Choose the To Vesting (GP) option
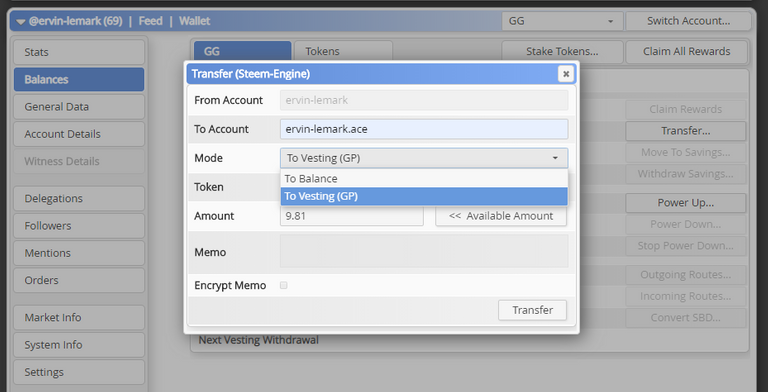Viewport: 768px width, 392px height. [424, 196]
